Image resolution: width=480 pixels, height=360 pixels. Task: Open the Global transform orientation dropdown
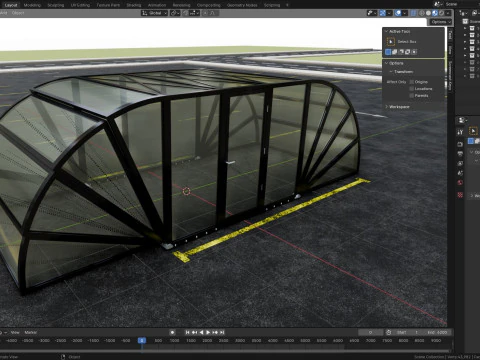coord(154,13)
